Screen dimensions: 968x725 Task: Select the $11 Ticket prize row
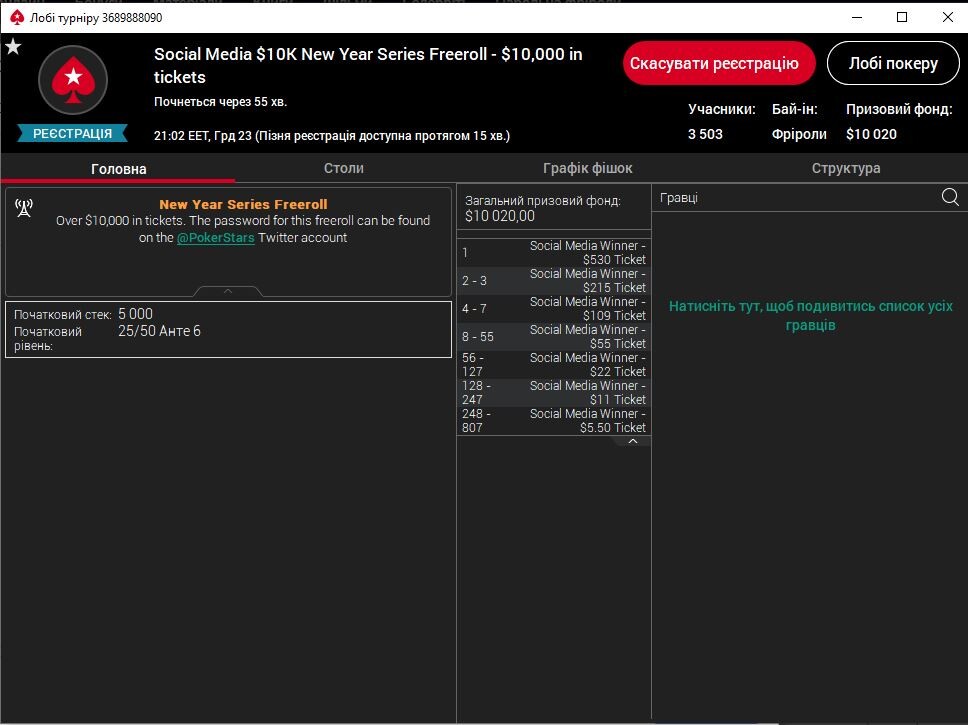(x=554, y=392)
